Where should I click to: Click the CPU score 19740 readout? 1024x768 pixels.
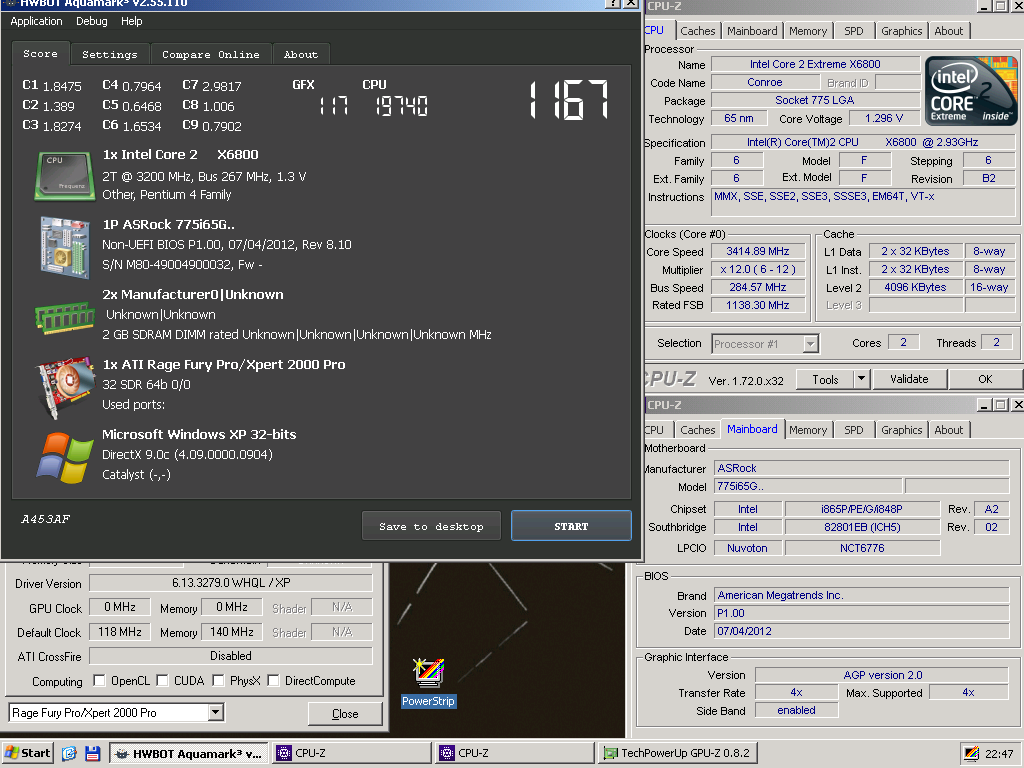point(402,106)
